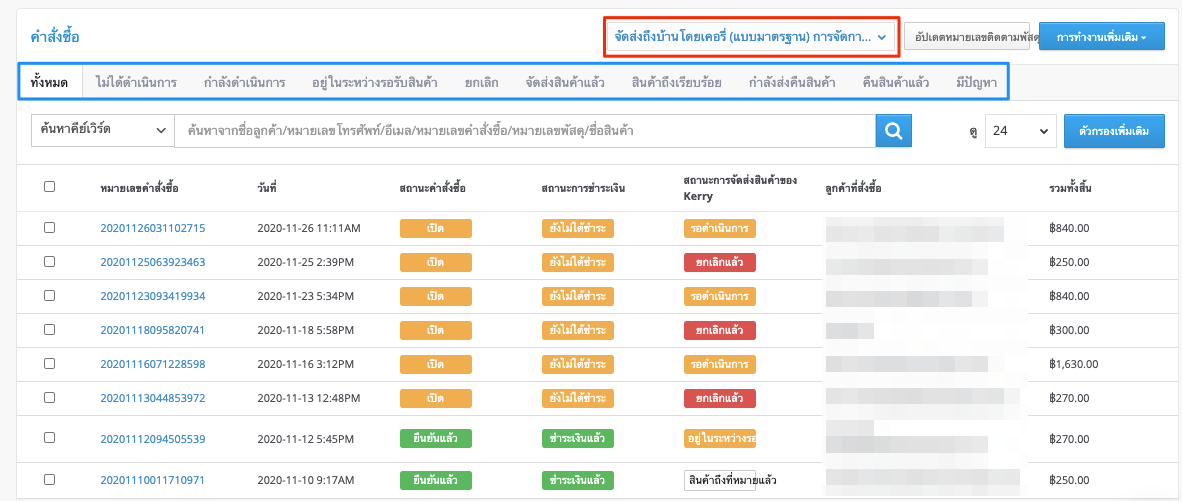The width and height of the screenshot is (1182, 501).
Task: Click the รวมทั้งสิ้น column header
Action: click(1071, 188)
